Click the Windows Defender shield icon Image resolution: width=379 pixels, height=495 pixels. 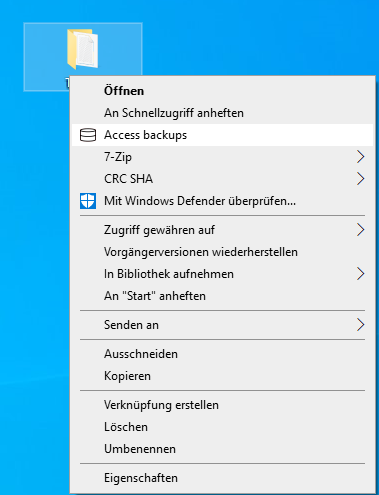coord(88,201)
